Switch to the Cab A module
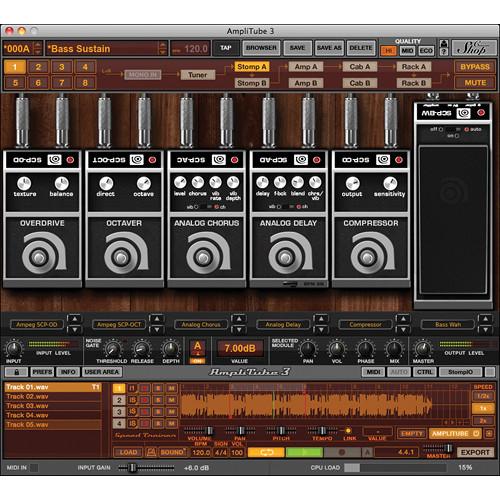Screen dimensions: 500x500 [x=360, y=67]
